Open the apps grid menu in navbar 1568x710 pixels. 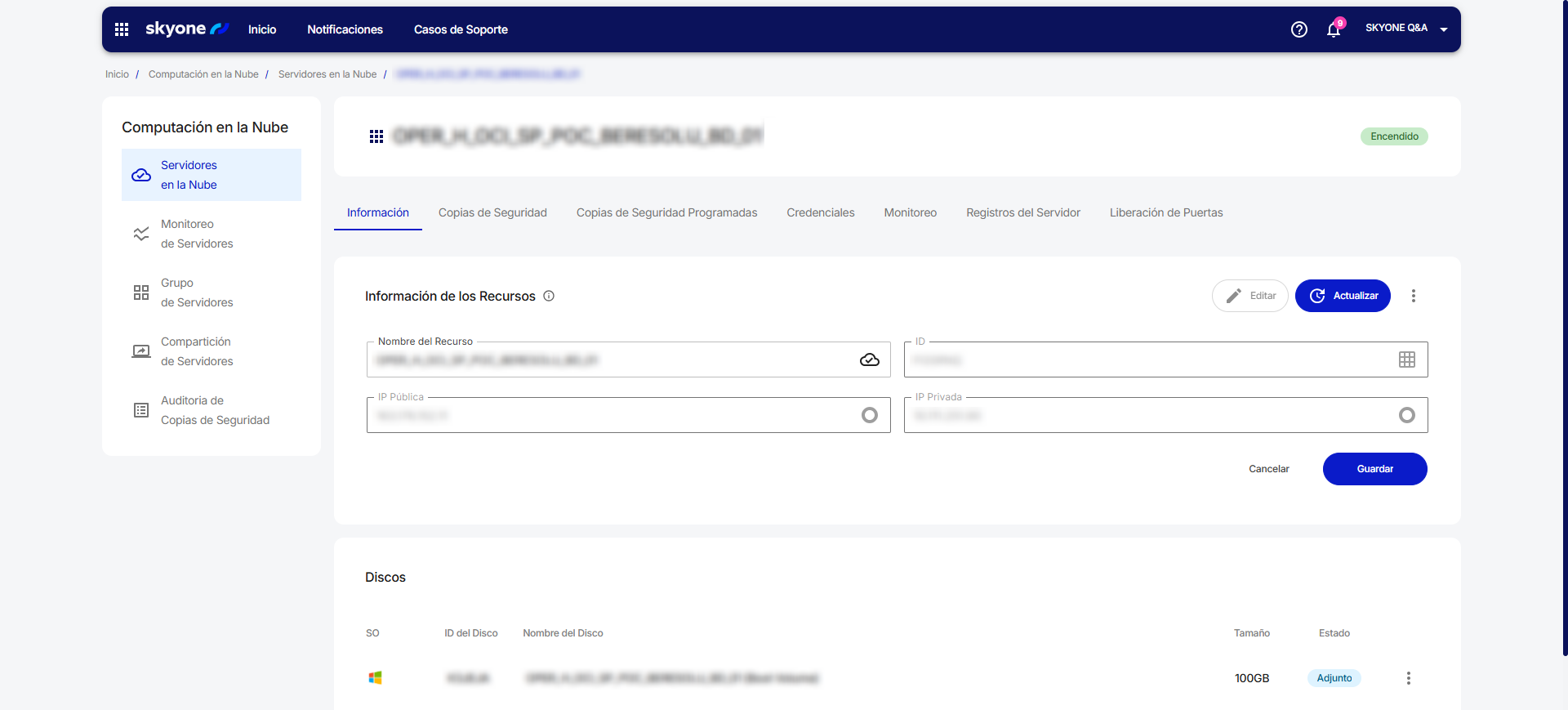[x=122, y=29]
